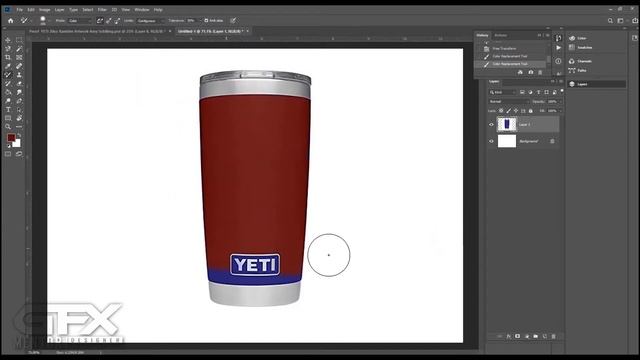Screen dimensions: 640x360
Task: Swap foreground and background colors
Action: 19,136
